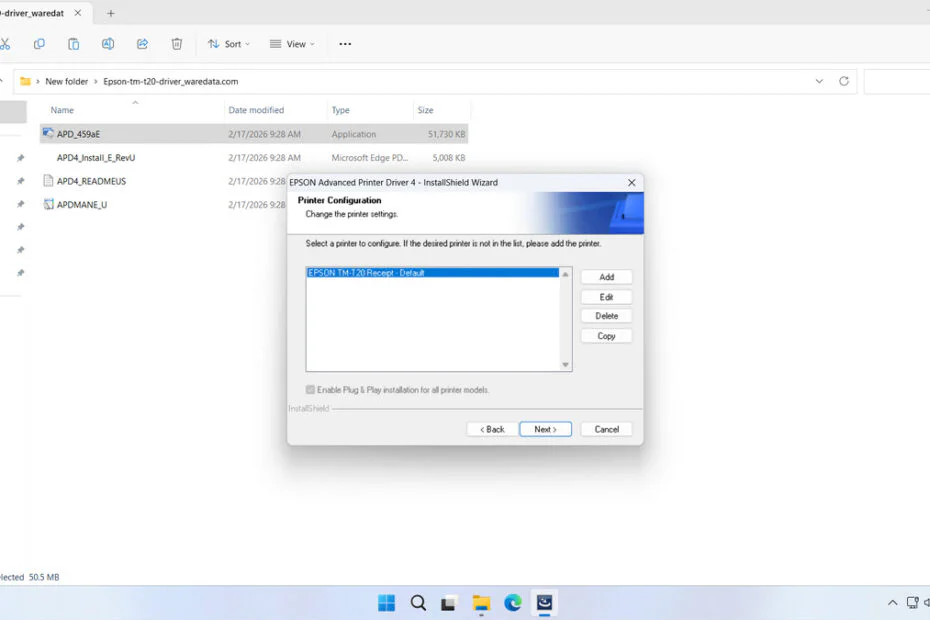This screenshot has height=620, width=930.
Task: Select the Rename icon in the toolbar
Action: [x=105, y=43]
